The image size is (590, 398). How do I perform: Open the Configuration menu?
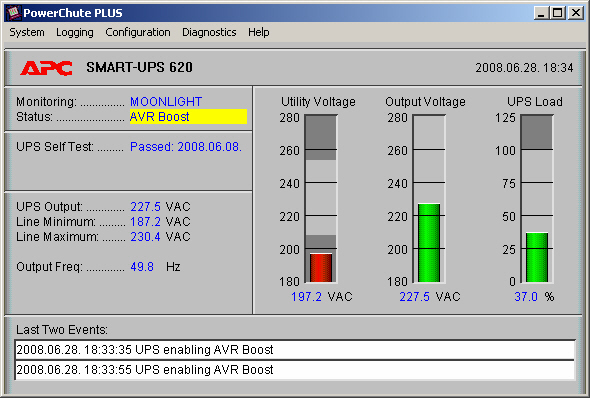click(138, 32)
